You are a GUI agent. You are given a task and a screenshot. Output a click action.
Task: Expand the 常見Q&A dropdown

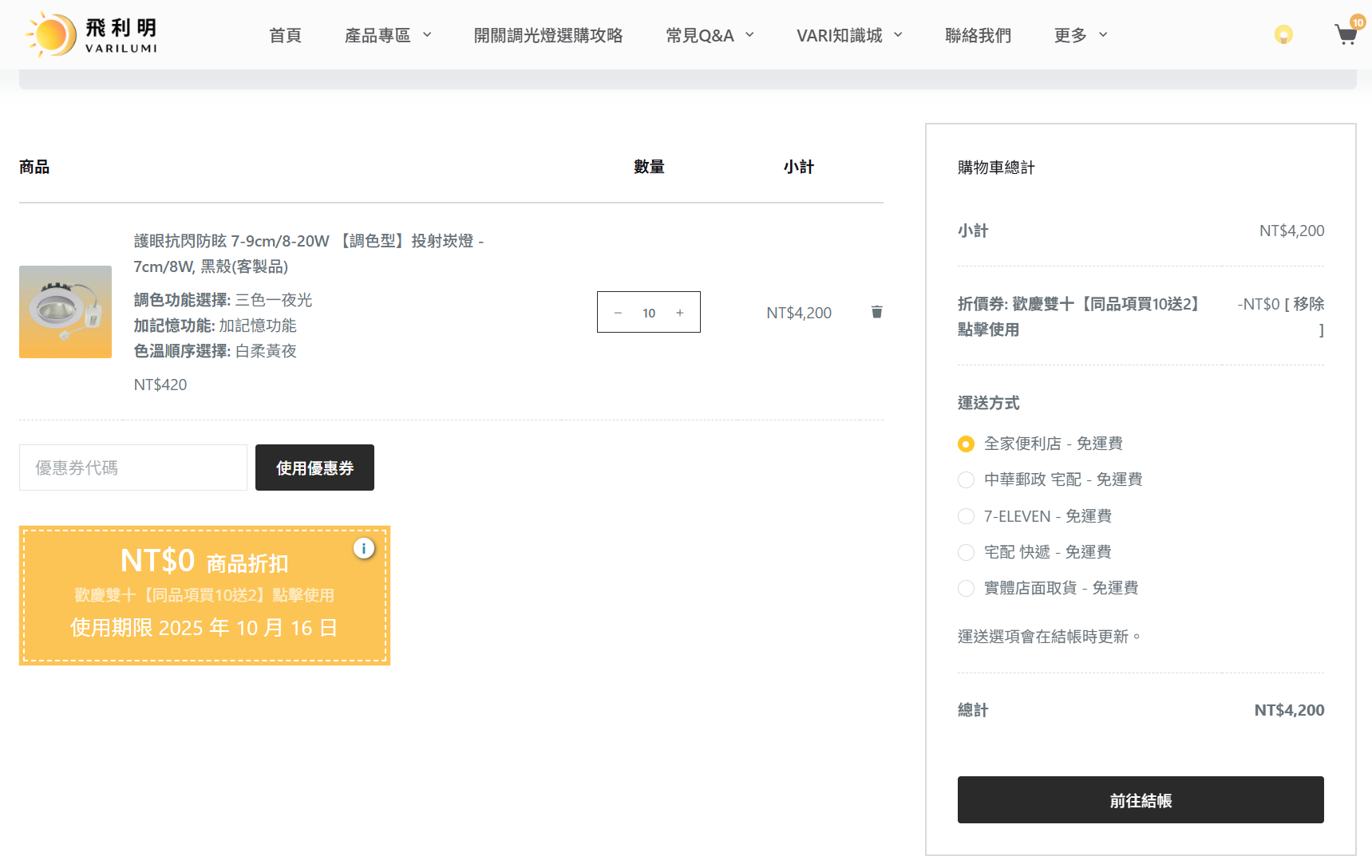pyautogui.click(x=710, y=35)
